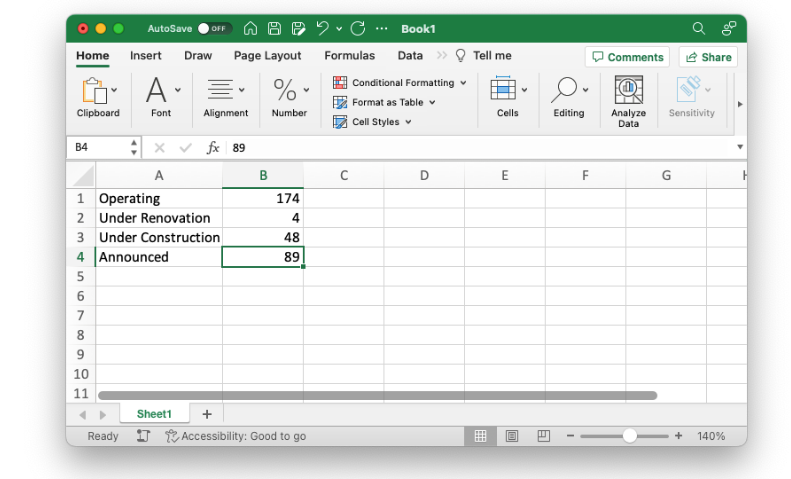Screen dimensions: 791x479
Task: Switch to Page Break Preview view
Action: click(x=543, y=436)
